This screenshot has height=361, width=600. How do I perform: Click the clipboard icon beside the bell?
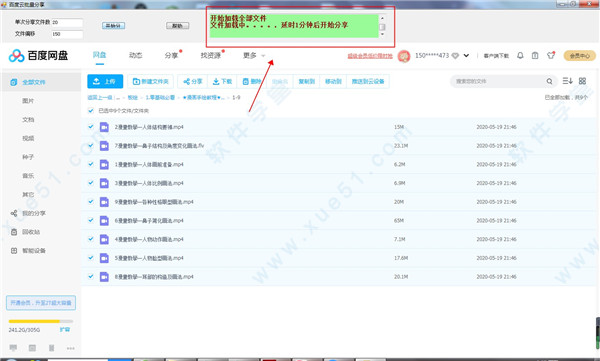(x=535, y=56)
